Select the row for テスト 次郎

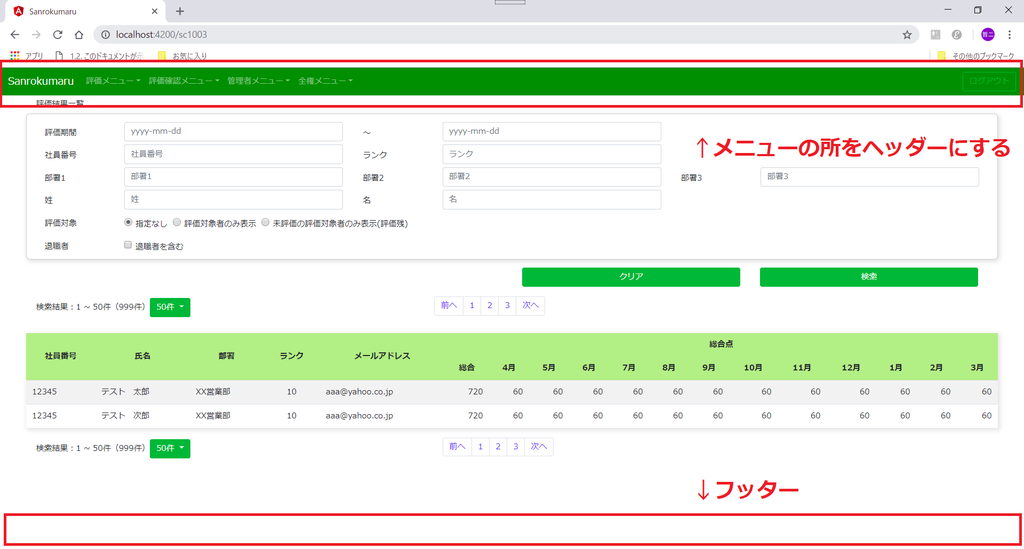point(512,416)
